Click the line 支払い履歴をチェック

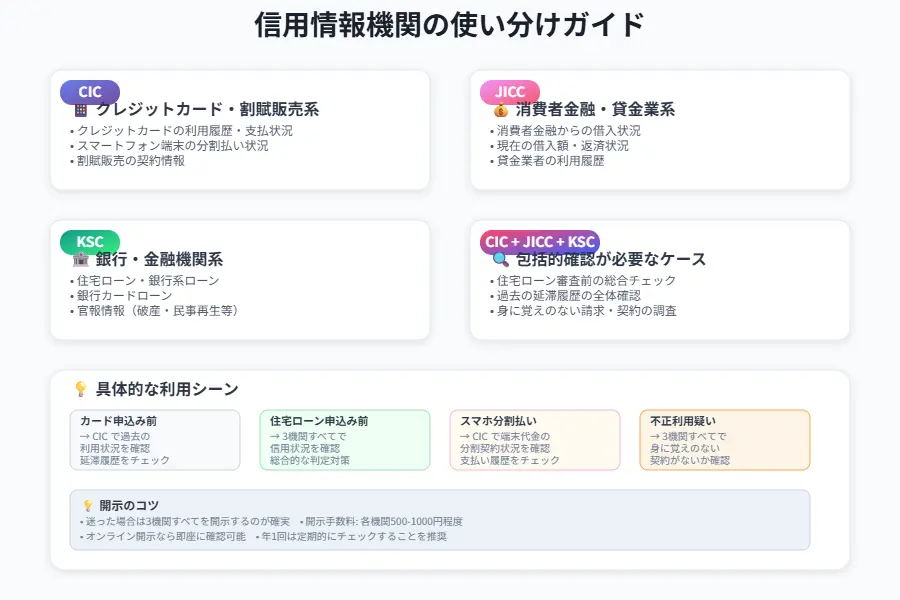[x=510, y=460]
